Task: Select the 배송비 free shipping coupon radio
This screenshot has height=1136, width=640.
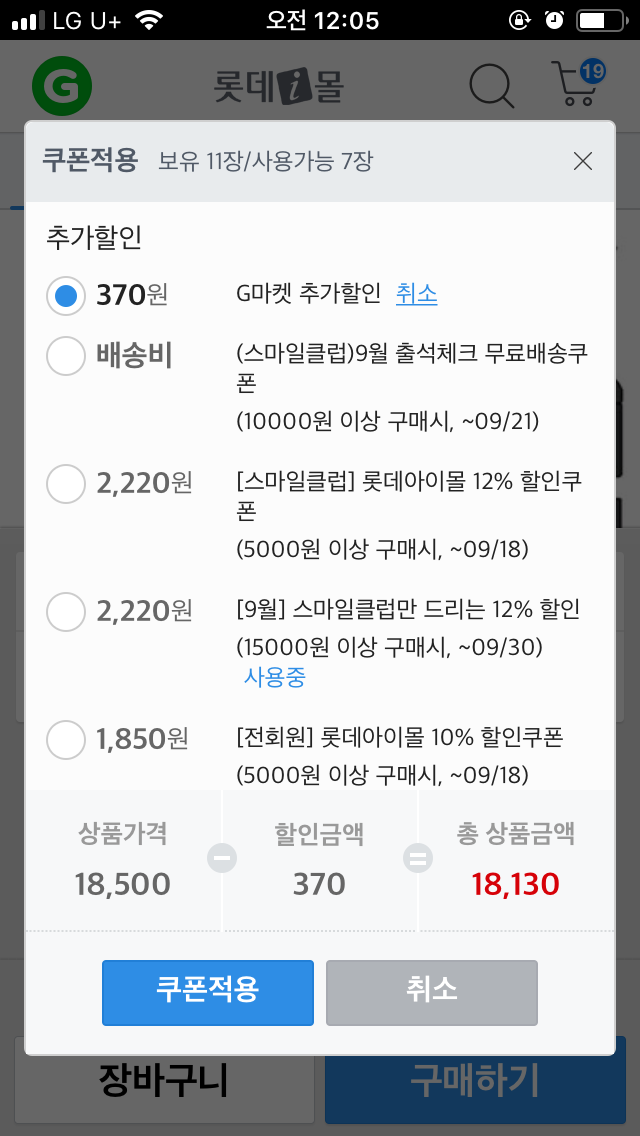Action: click(x=66, y=356)
